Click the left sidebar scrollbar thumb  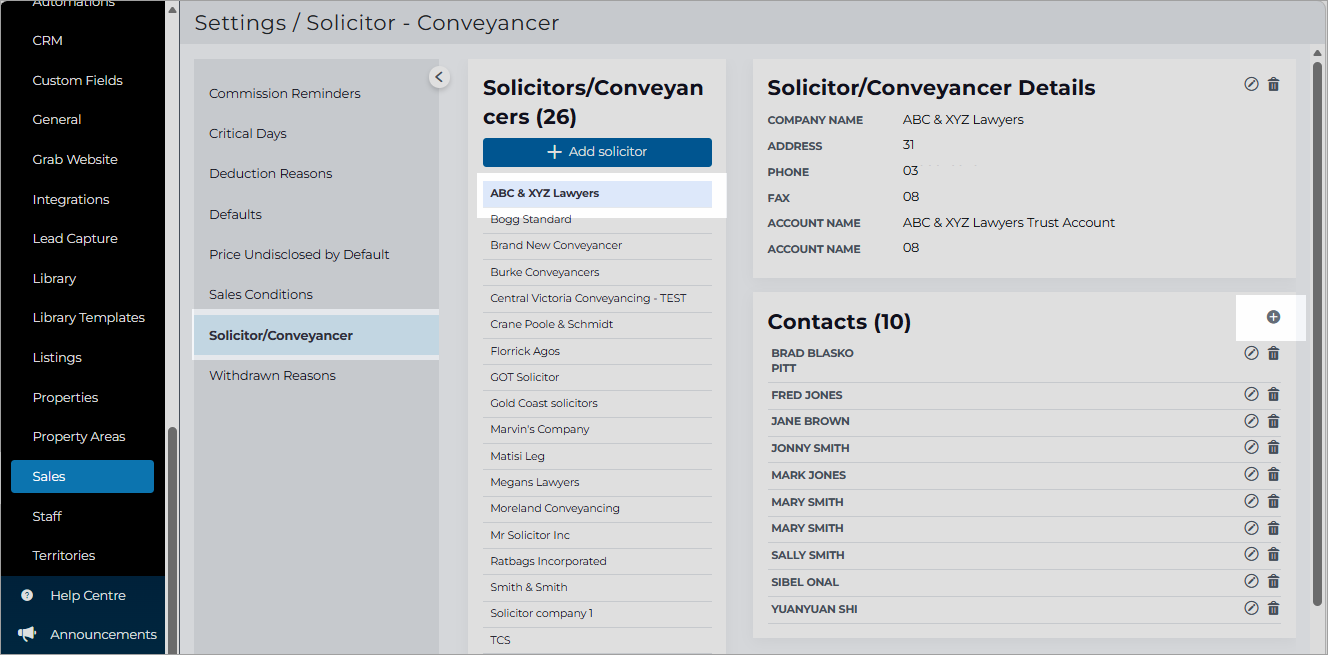[x=171, y=540]
